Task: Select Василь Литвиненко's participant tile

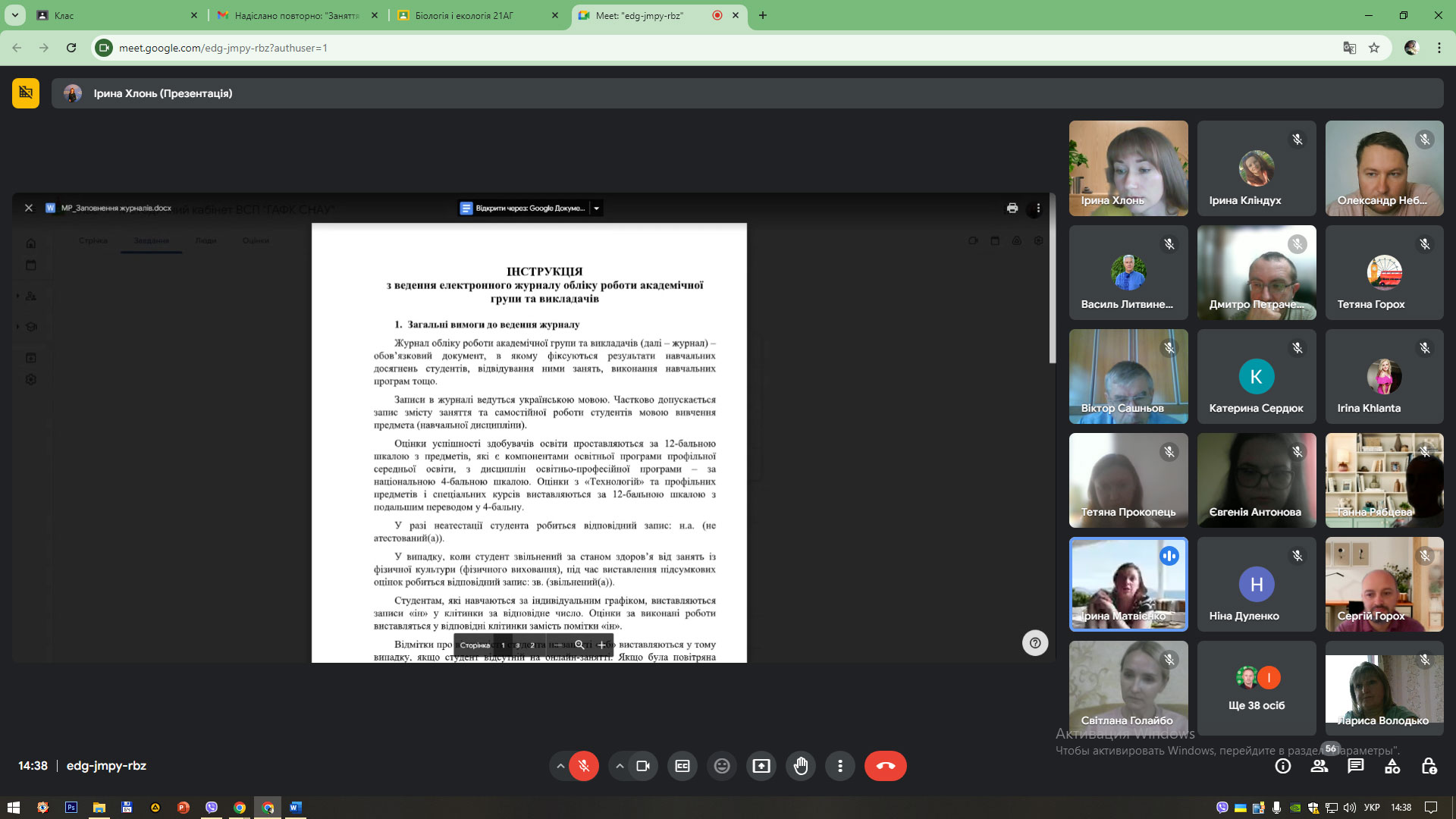Action: [x=1128, y=272]
